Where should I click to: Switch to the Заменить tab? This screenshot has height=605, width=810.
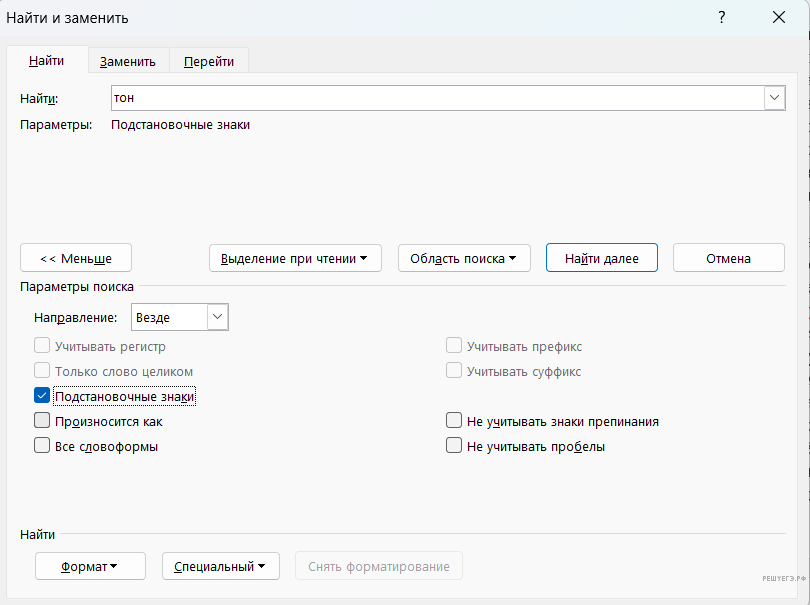(x=128, y=61)
